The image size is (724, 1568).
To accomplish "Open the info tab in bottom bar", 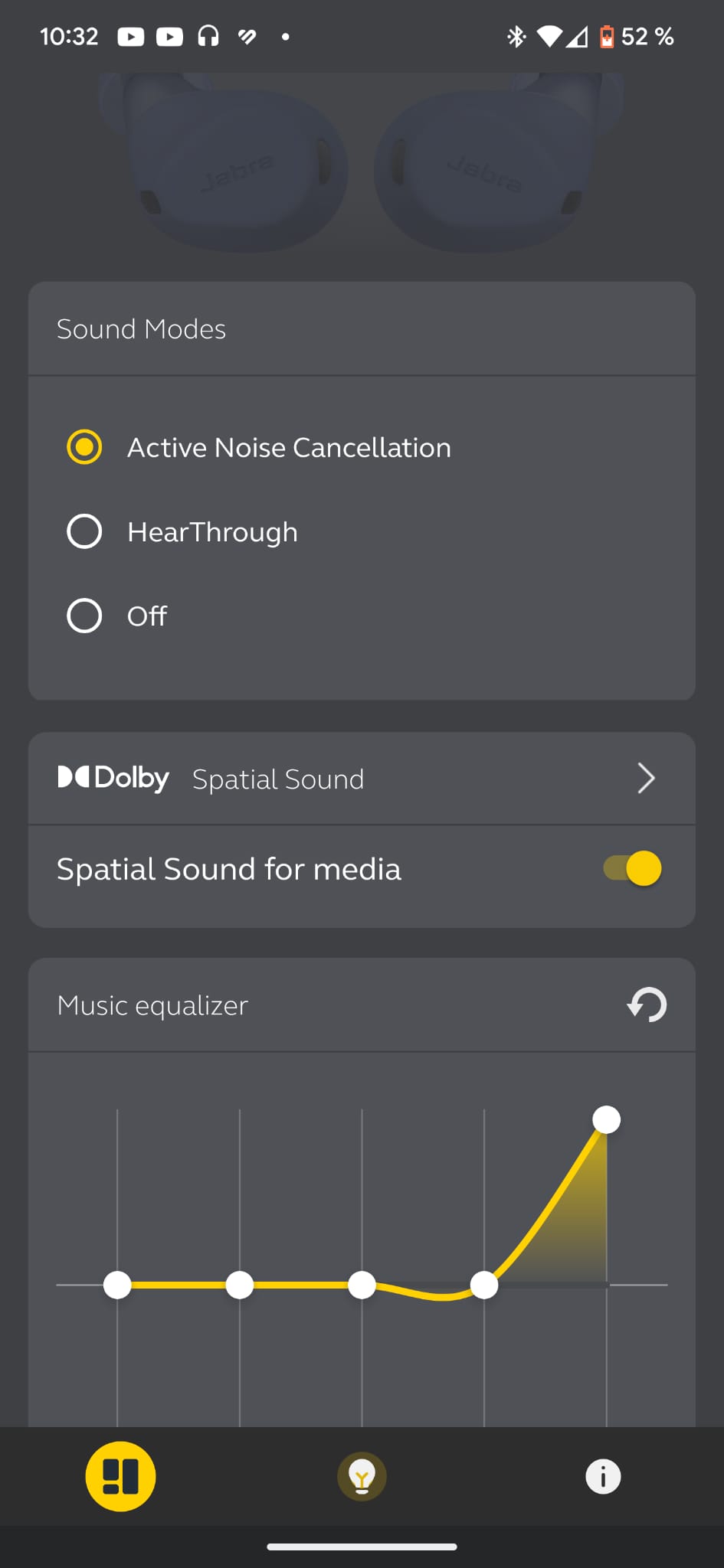I will 603,1476.
